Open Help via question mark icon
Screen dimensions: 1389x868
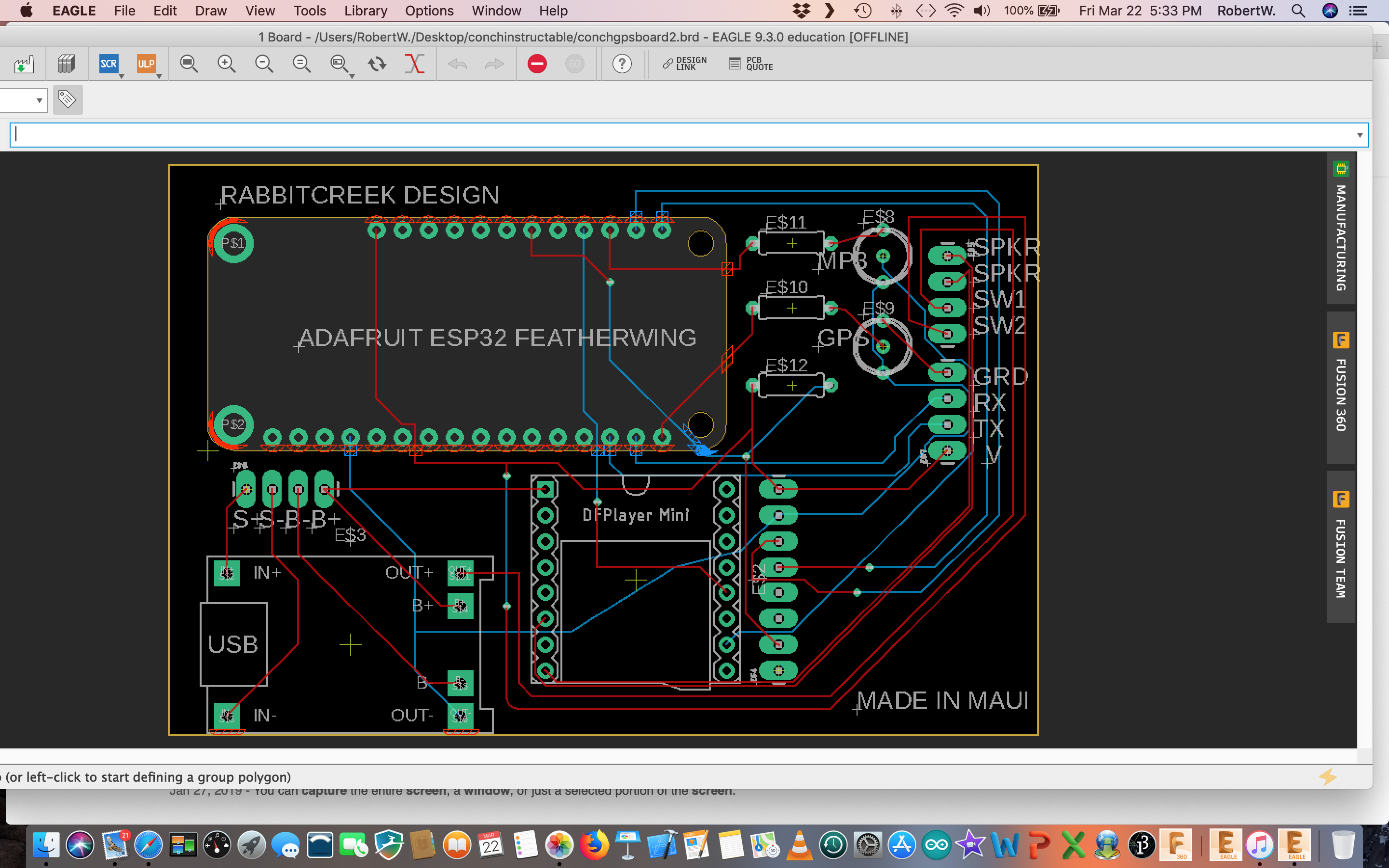coord(622,64)
